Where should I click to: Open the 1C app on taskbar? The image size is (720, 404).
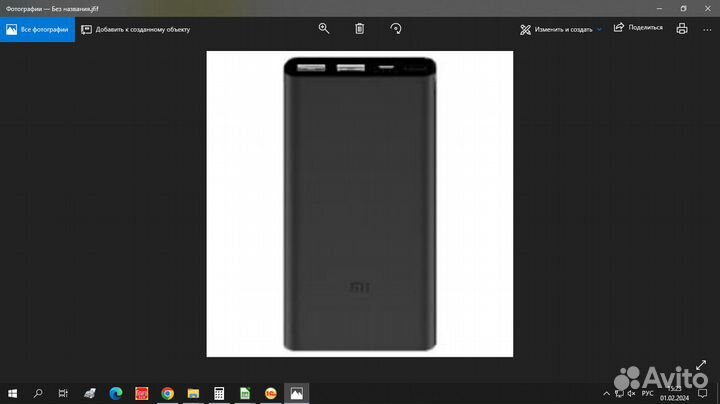(x=270, y=393)
